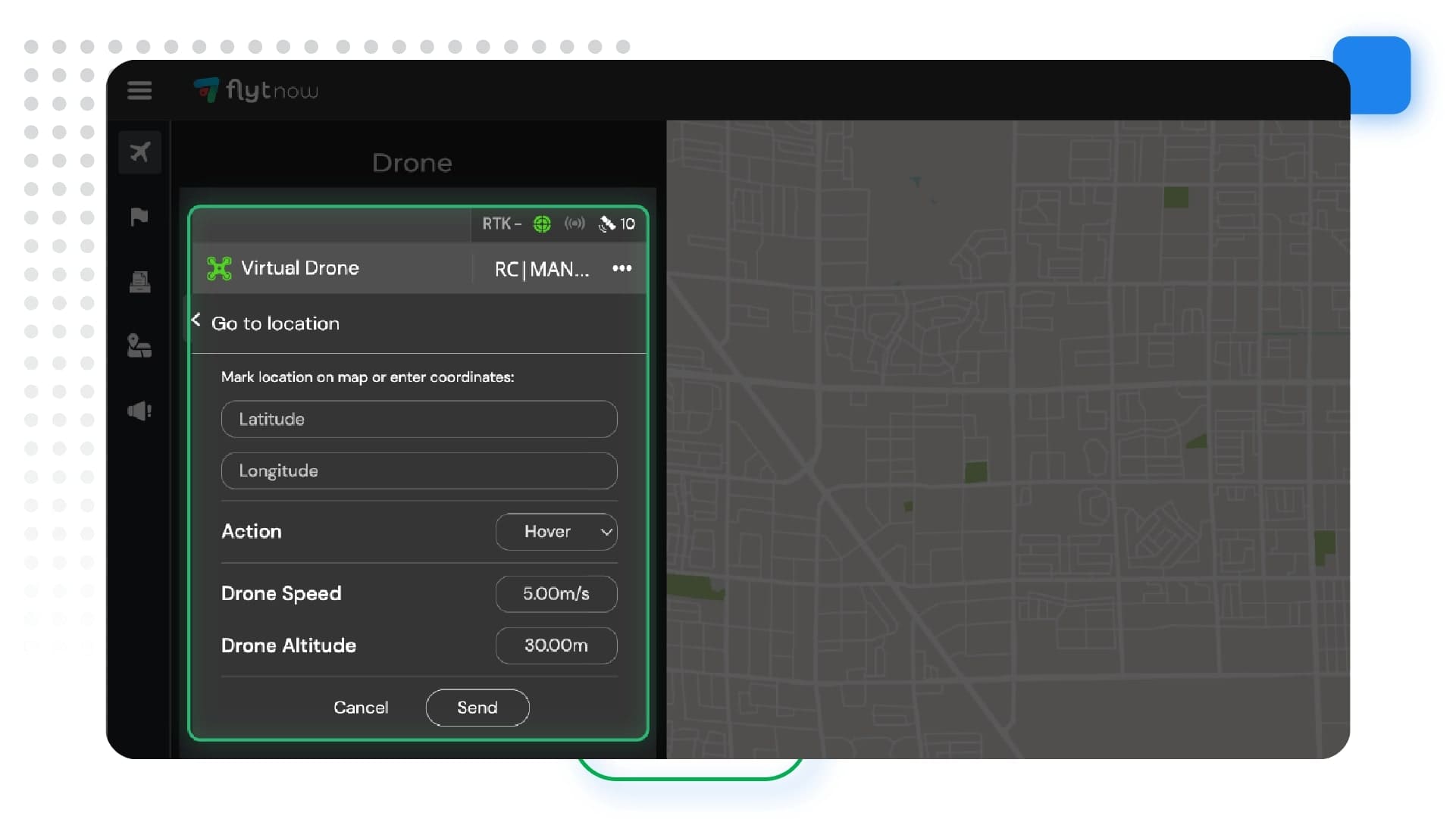Send the go to location command
Screen dimensions: 1456x819
pyautogui.click(x=478, y=708)
